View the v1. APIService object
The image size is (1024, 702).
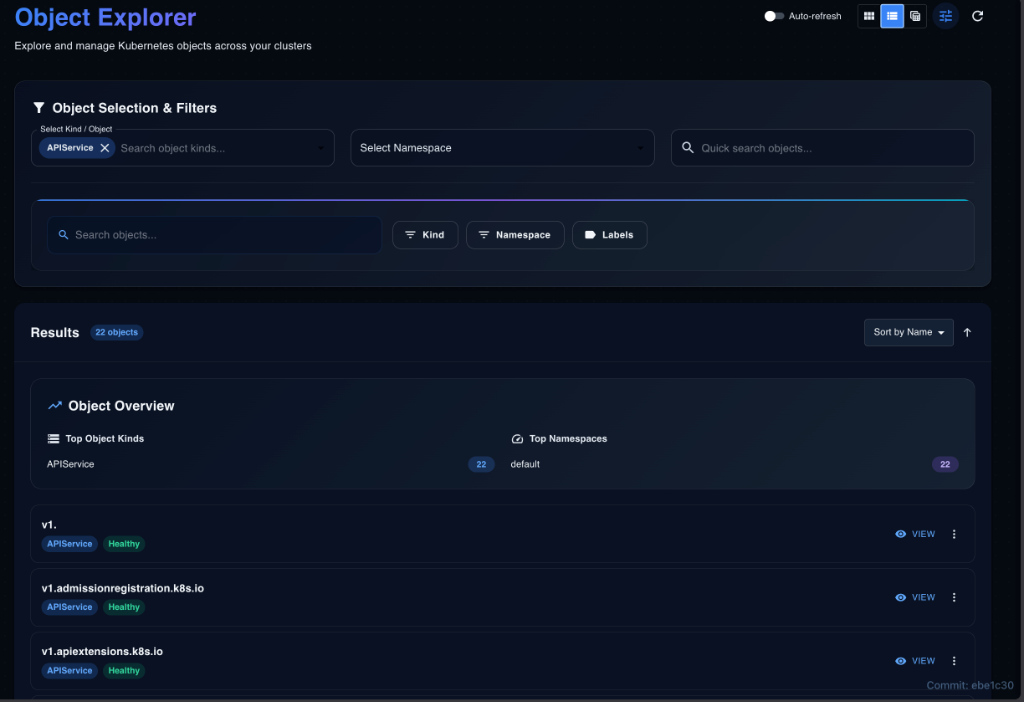pyautogui.click(x=915, y=534)
